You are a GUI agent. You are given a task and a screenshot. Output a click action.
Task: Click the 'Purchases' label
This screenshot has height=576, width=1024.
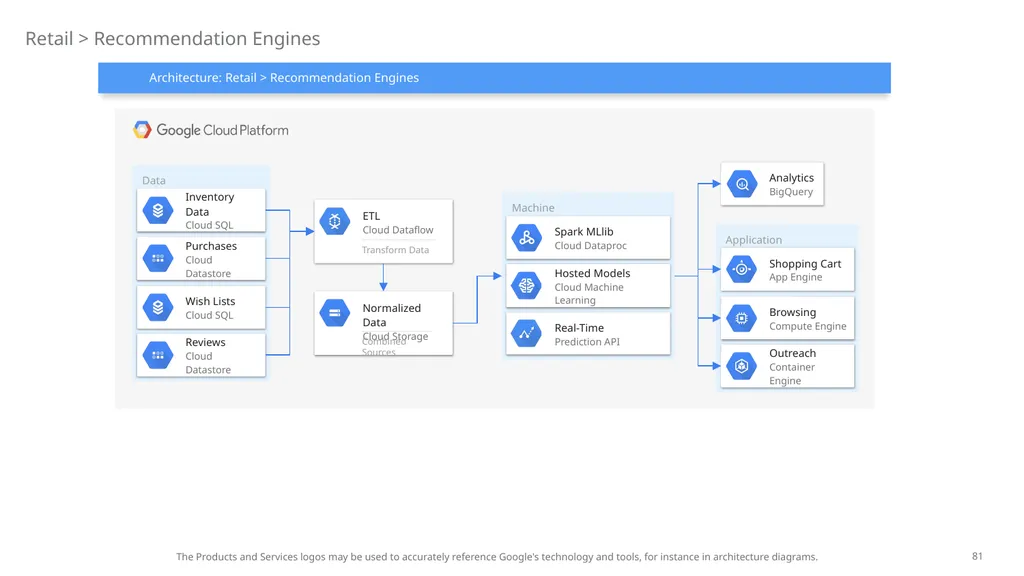pyautogui.click(x=211, y=246)
